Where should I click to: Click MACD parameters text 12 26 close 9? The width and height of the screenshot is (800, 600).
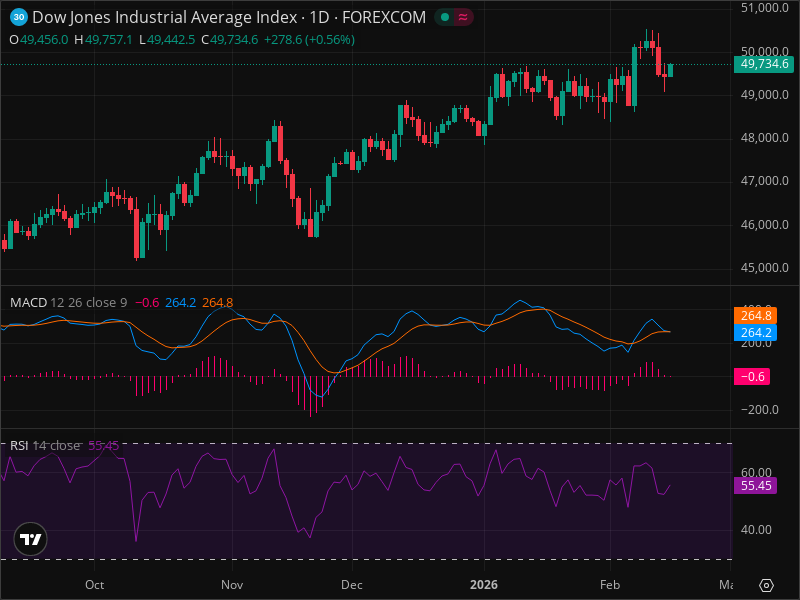(x=89, y=303)
